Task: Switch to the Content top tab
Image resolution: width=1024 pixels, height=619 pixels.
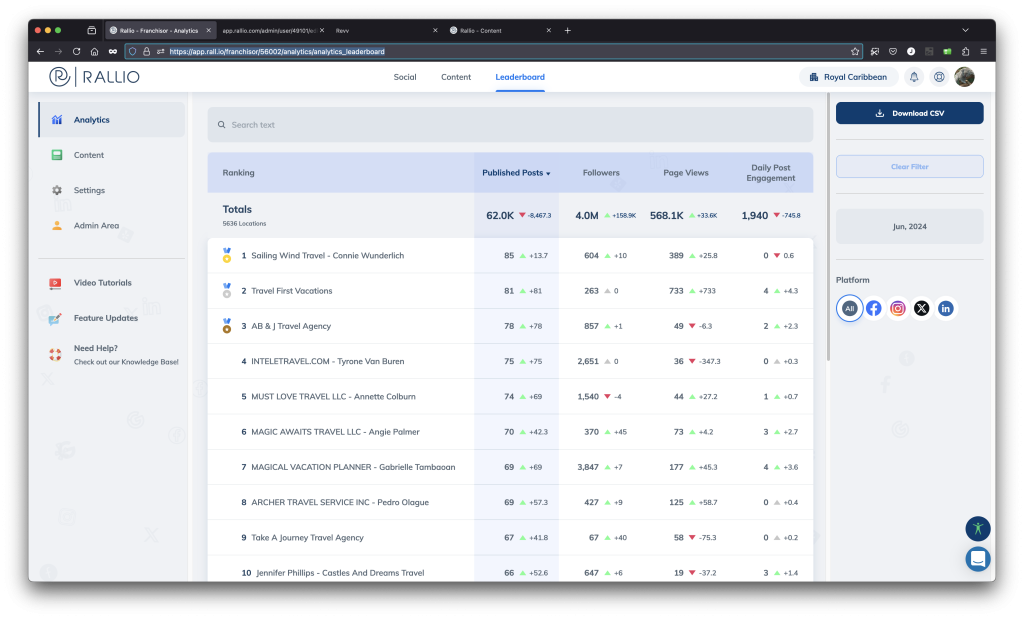Action: (x=456, y=77)
